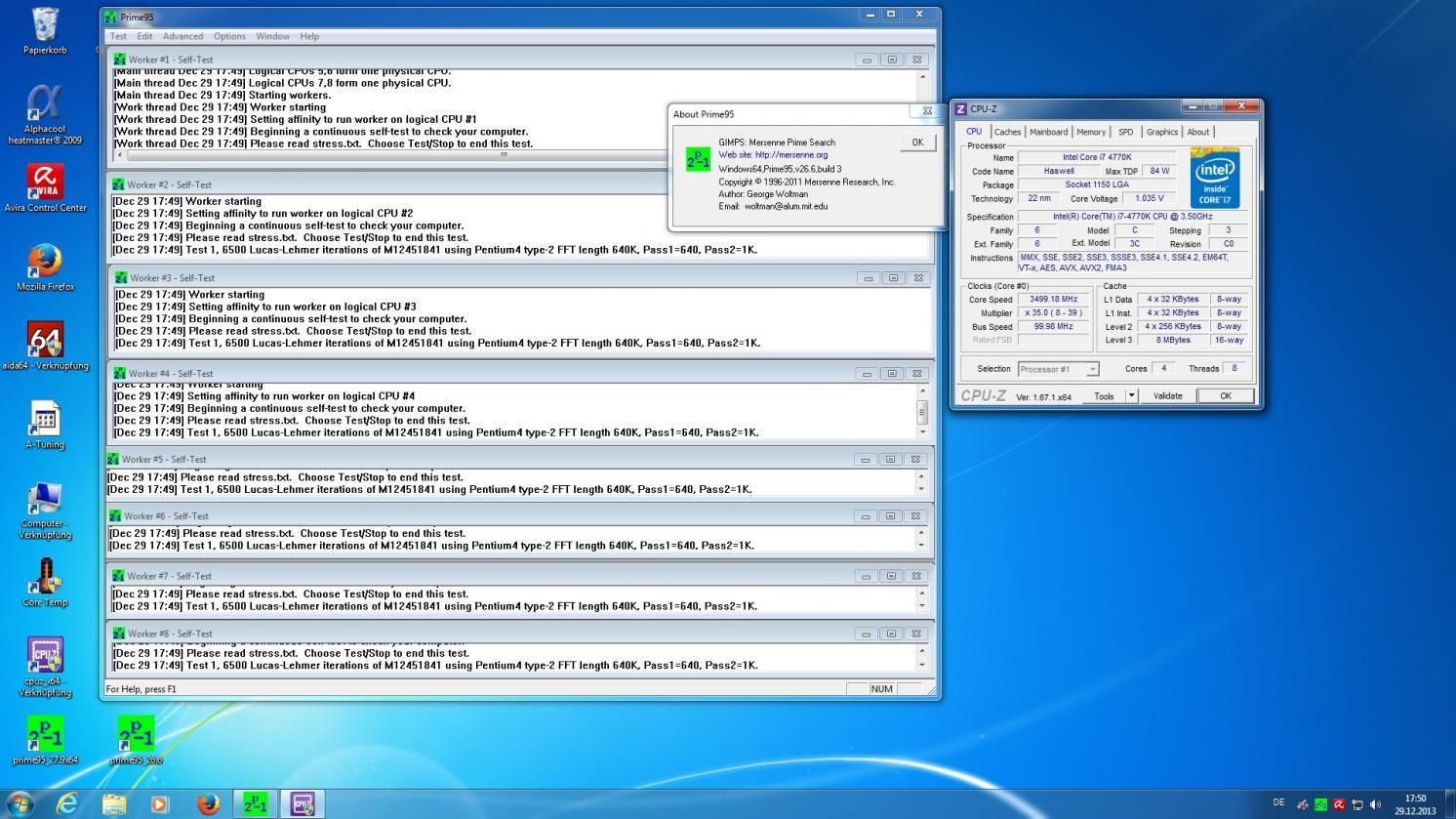Open the Processor #1 selection dropdown
The height and width of the screenshot is (819, 1456).
coord(1058,369)
